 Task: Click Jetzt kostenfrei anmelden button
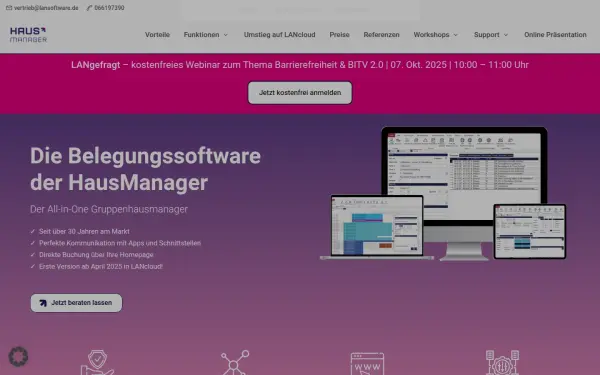pyautogui.click(x=300, y=93)
